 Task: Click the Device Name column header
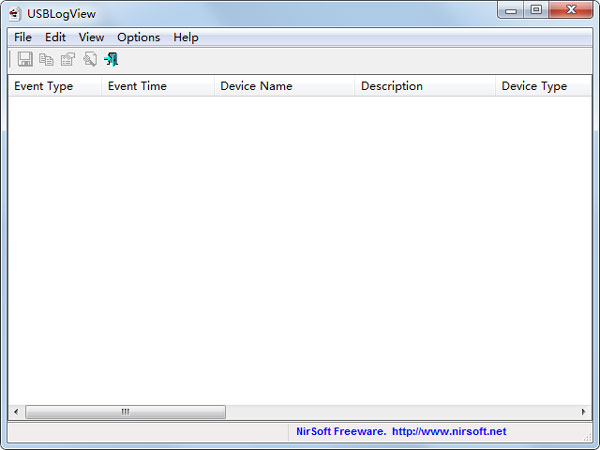[284, 86]
